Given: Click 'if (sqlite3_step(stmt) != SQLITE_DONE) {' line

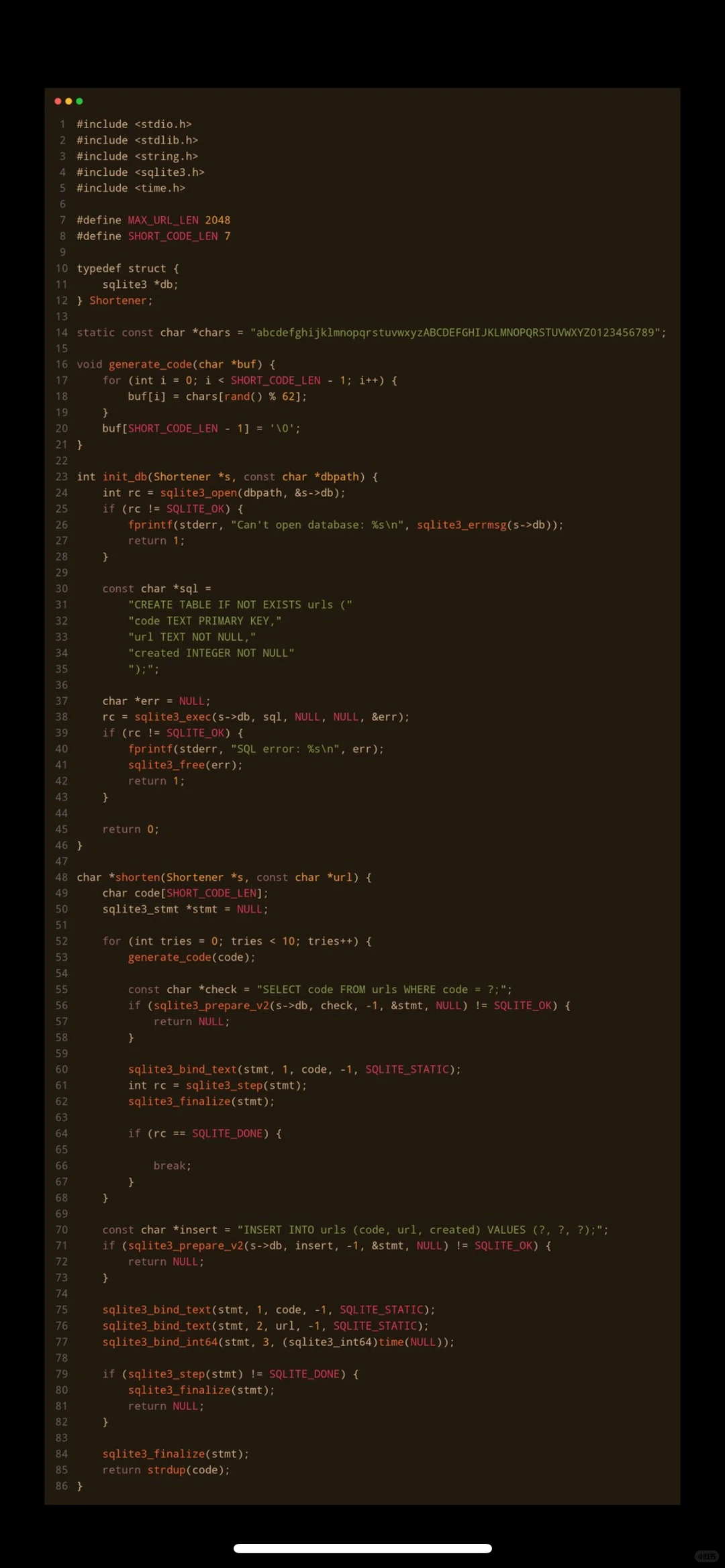Looking at the screenshot, I should click(230, 1375).
